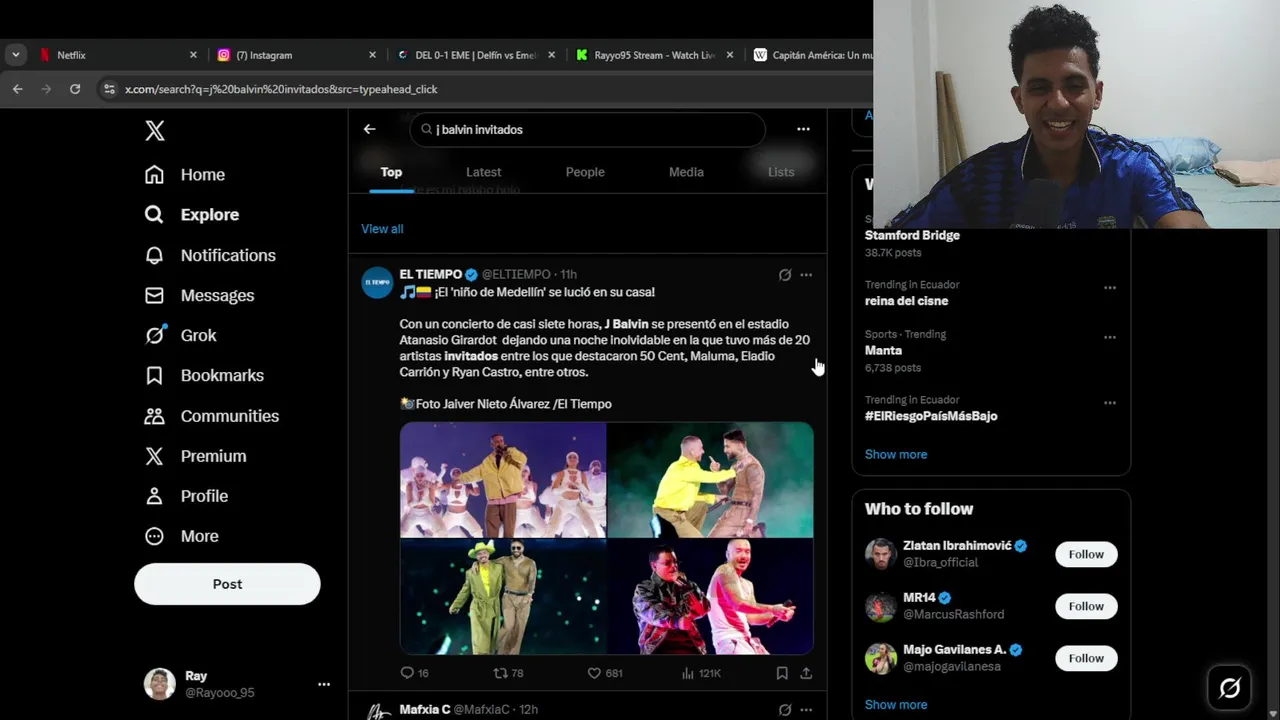
Task: Reply to EL TIEMPO tweet with 16 replies
Action: (414, 673)
